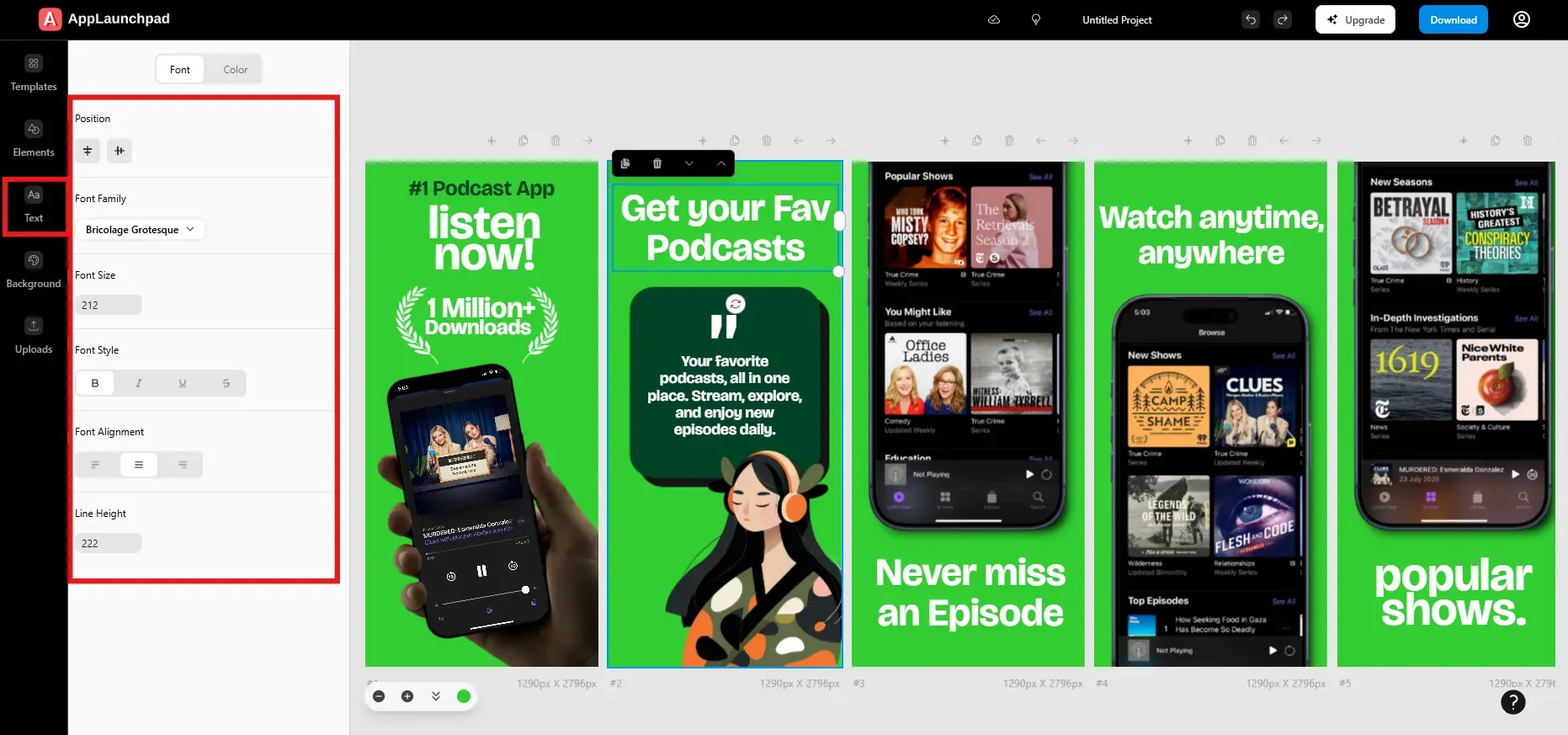This screenshot has height=735, width=1568.
Task: Move screenshot #2 to the left
Action: point(799,141)
